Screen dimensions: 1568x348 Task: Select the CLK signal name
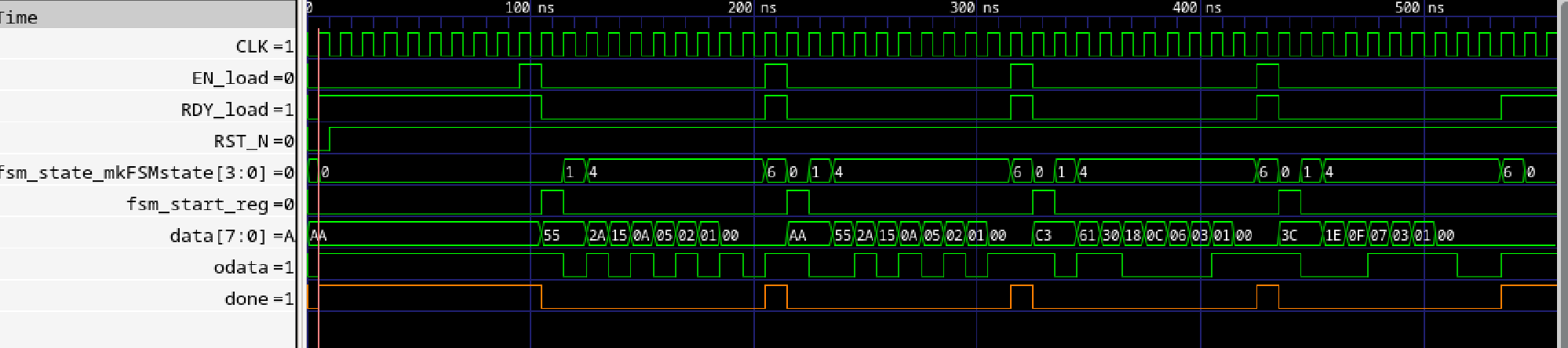coord(252,46)
